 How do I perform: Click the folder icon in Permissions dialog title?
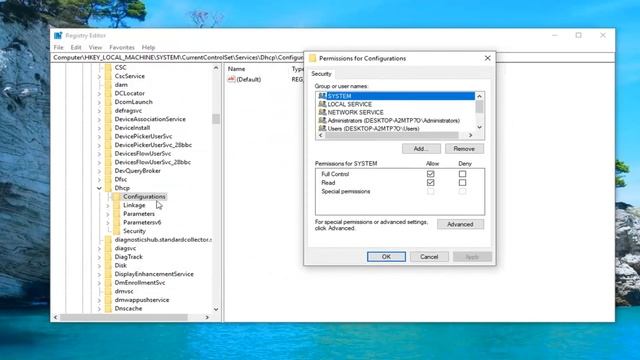tap(313, 58)
